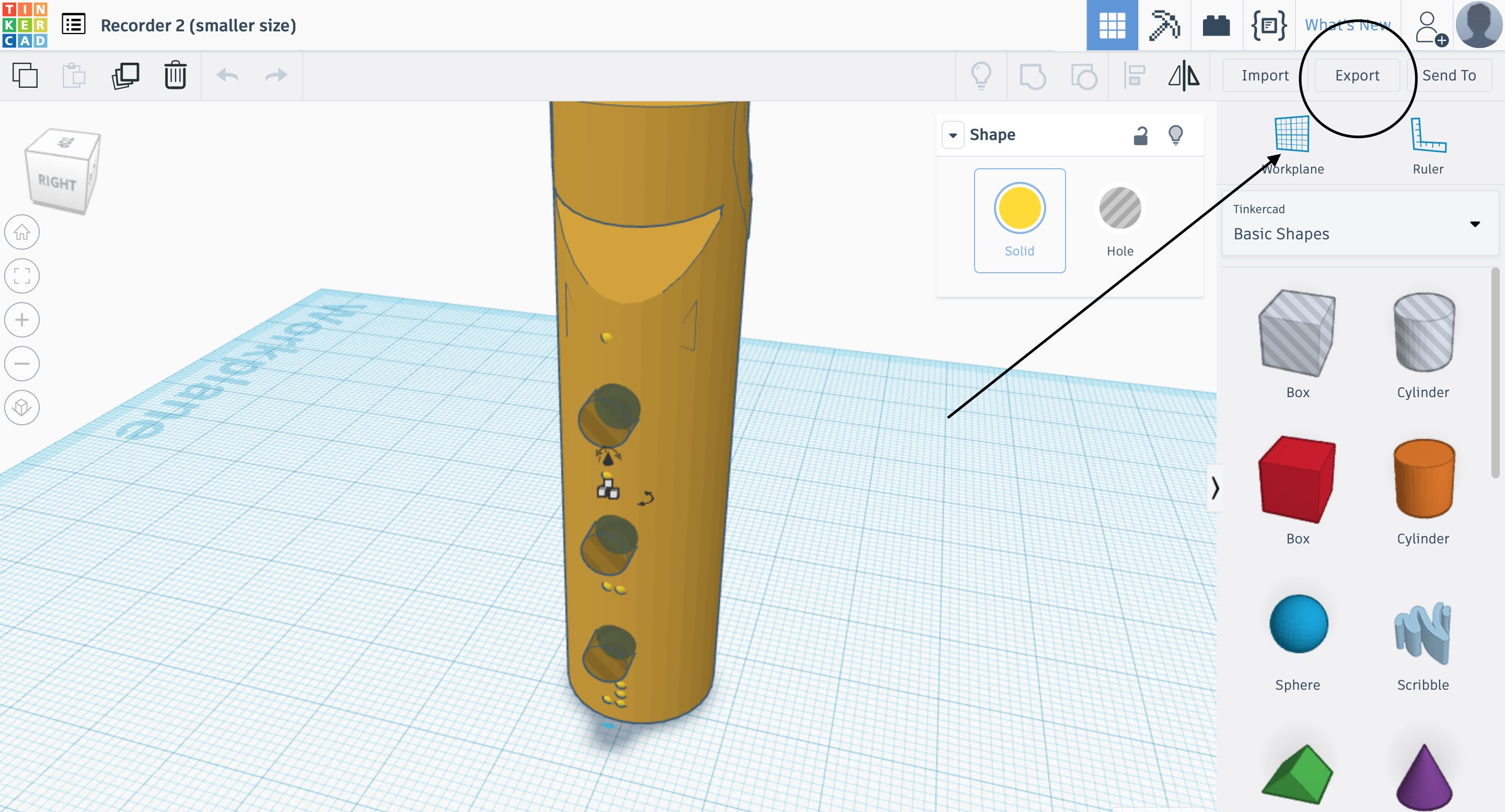The image size is (1505, 812).
Task: Open the What's New link
Action: pyautogui.click(x=1347, y=25)
